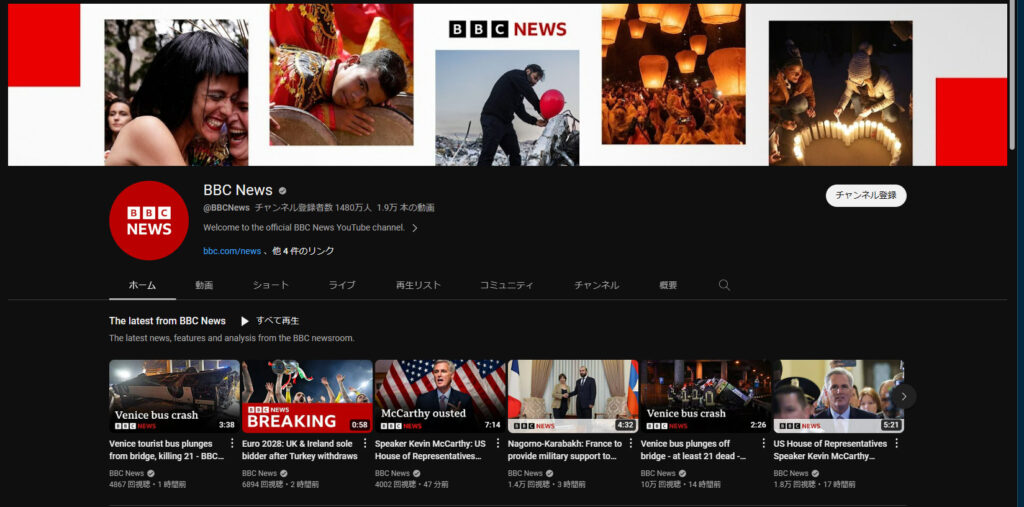Open the Euro 2028 BREAKING video thumbnail
The image size is (1024, 507).
(307, 396)
